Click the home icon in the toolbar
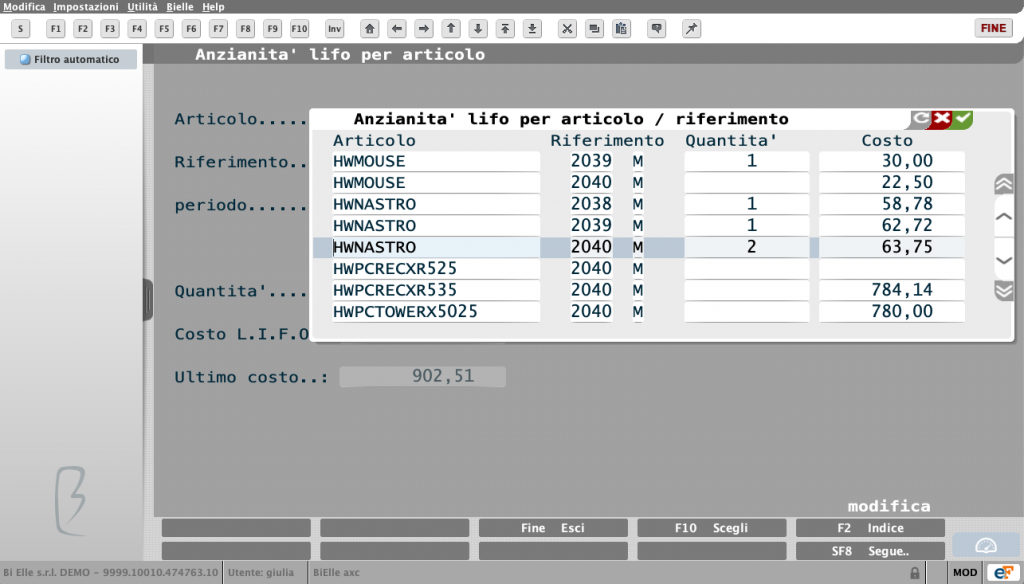Viewport: 1024px width, 584px height. click(x=370, y=29)
